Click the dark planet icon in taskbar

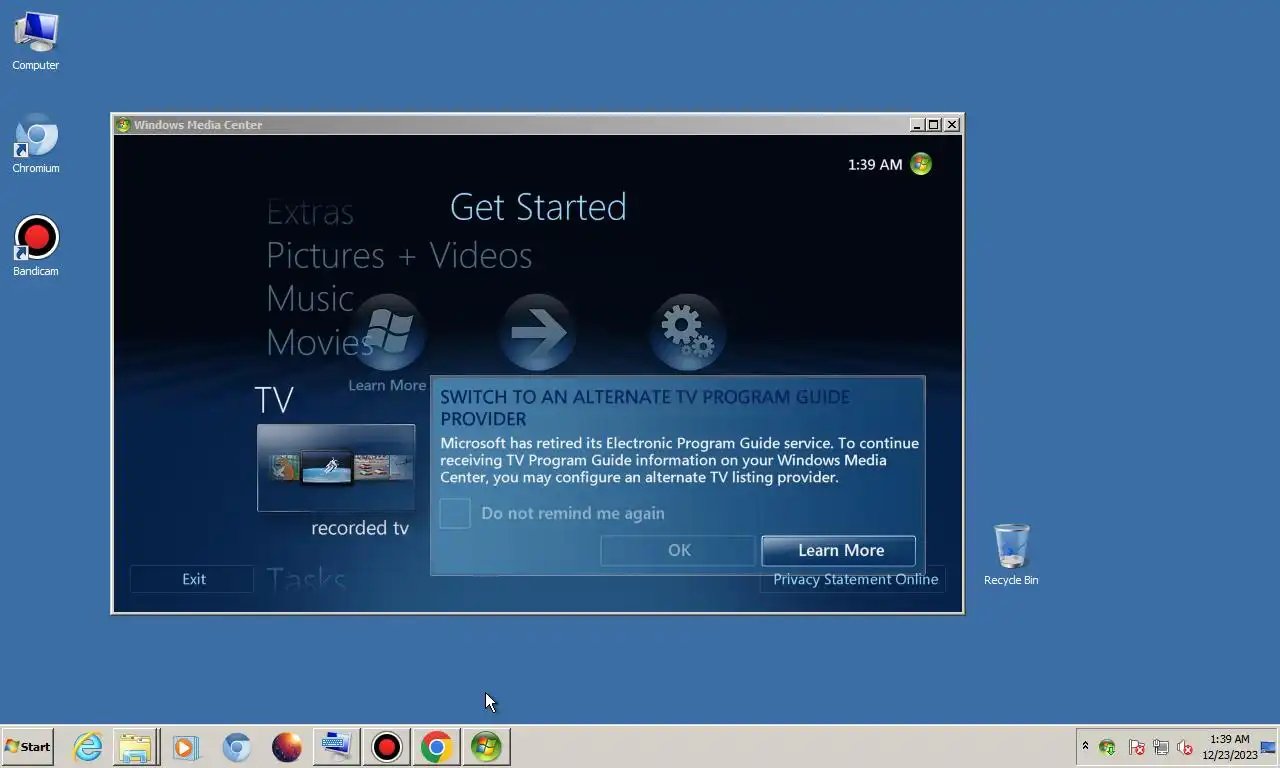click(286, 747)
